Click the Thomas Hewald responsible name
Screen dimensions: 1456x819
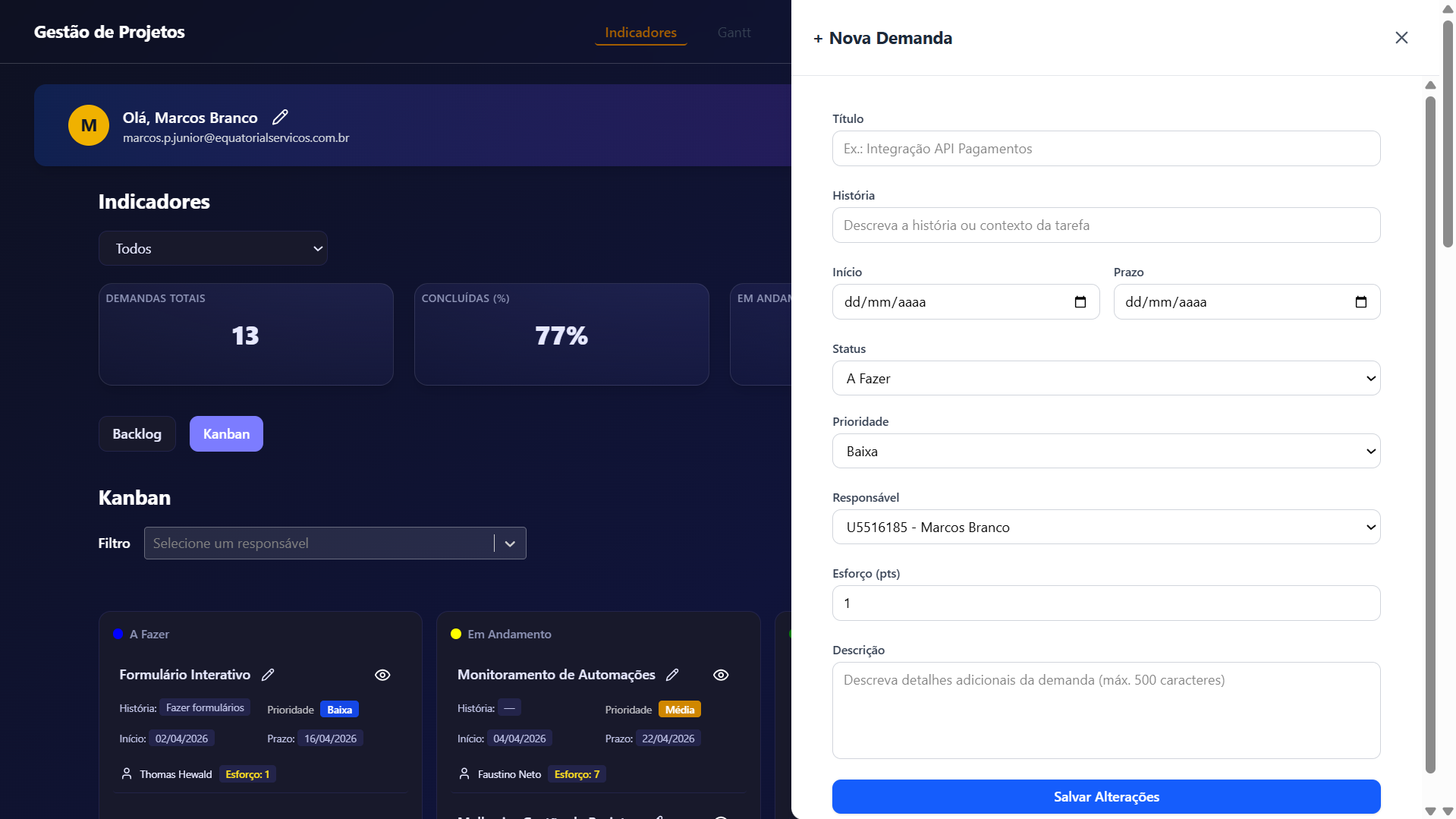pyautogui.click(x=176, y=774)
